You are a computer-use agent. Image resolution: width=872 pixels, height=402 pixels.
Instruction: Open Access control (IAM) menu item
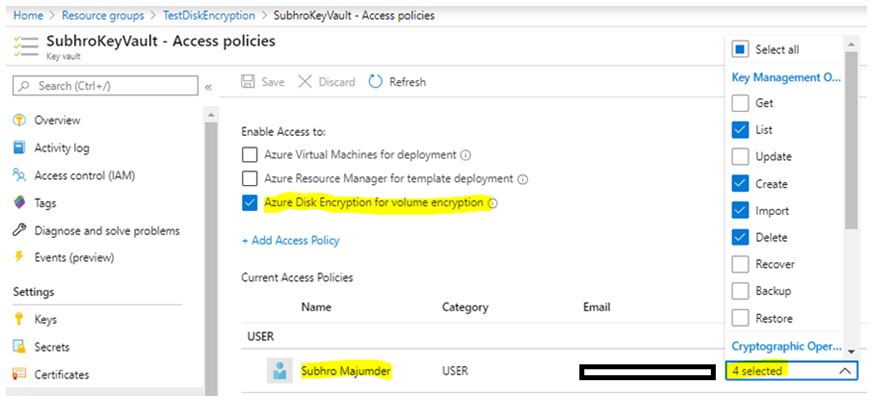pyautogui.click(x=84, y=176)
